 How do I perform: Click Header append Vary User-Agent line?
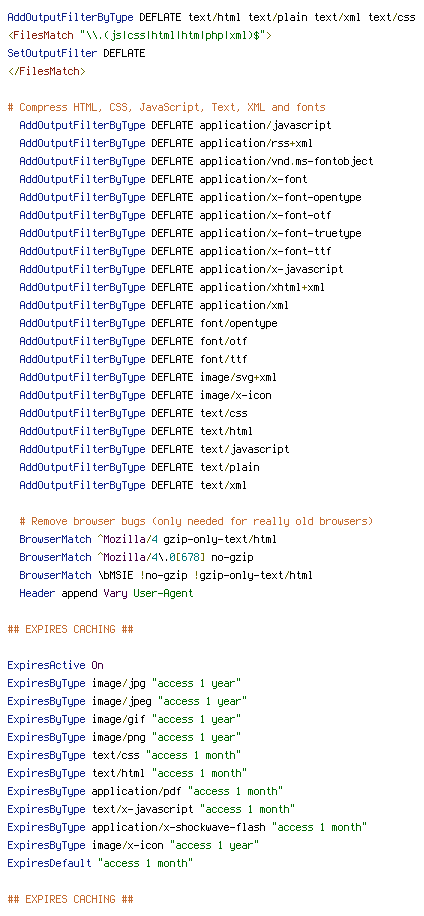[106, 594]
